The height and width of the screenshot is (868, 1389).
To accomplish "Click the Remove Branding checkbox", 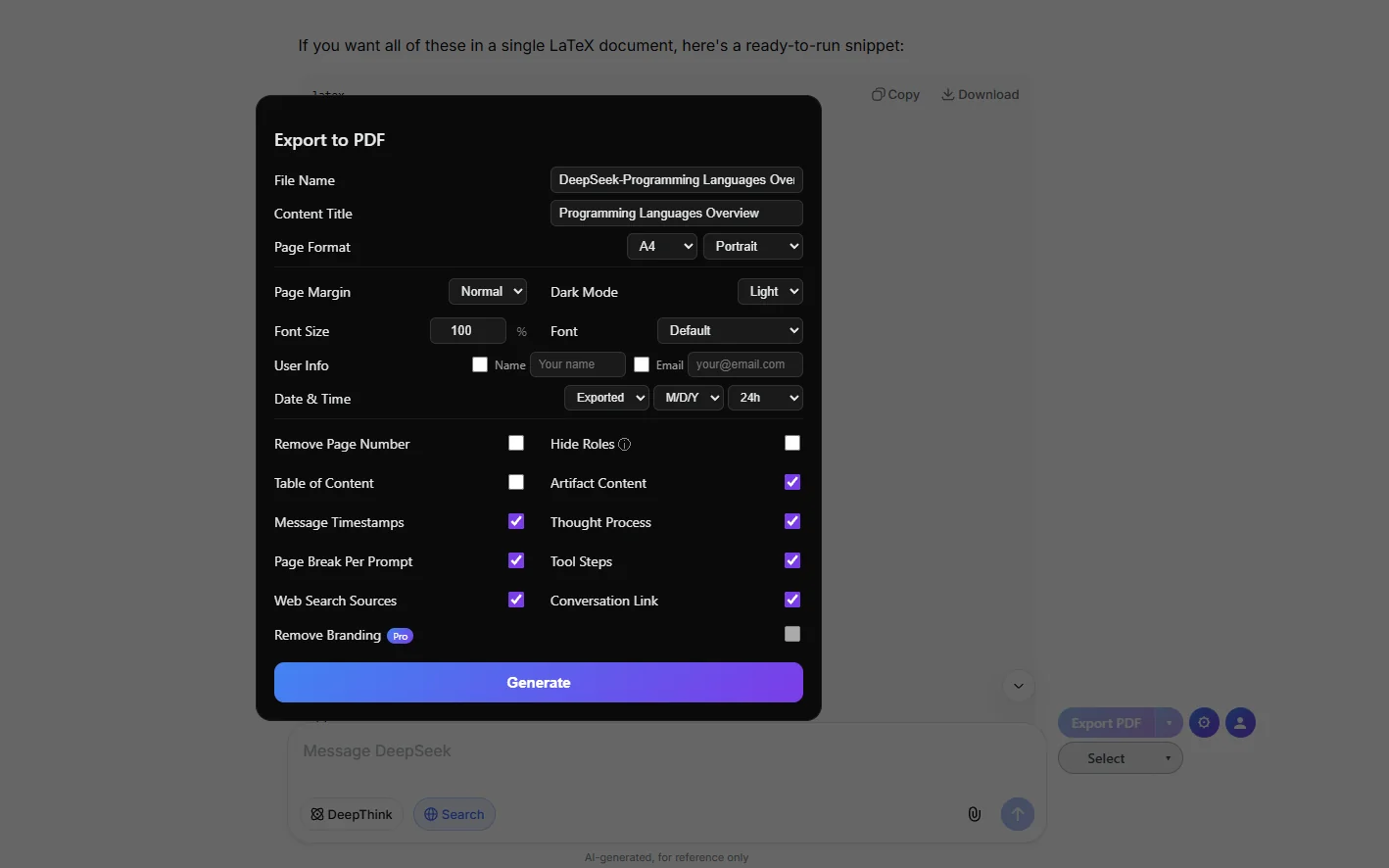I will click(x=792, y=634).
